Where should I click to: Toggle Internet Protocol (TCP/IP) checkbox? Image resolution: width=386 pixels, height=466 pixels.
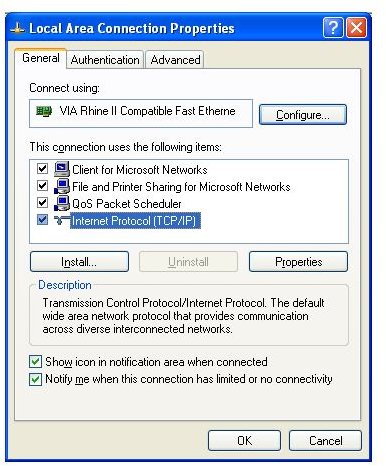coord(42,220)
